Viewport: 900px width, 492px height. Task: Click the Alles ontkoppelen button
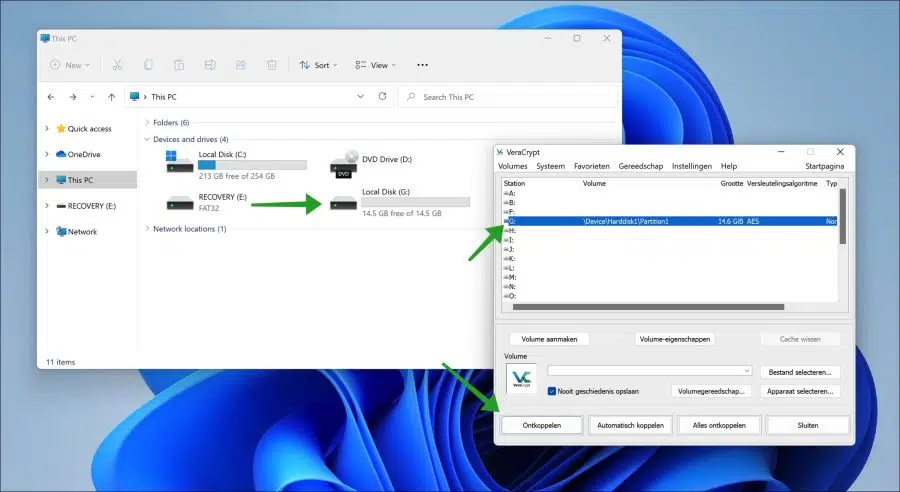coord(719,425)
